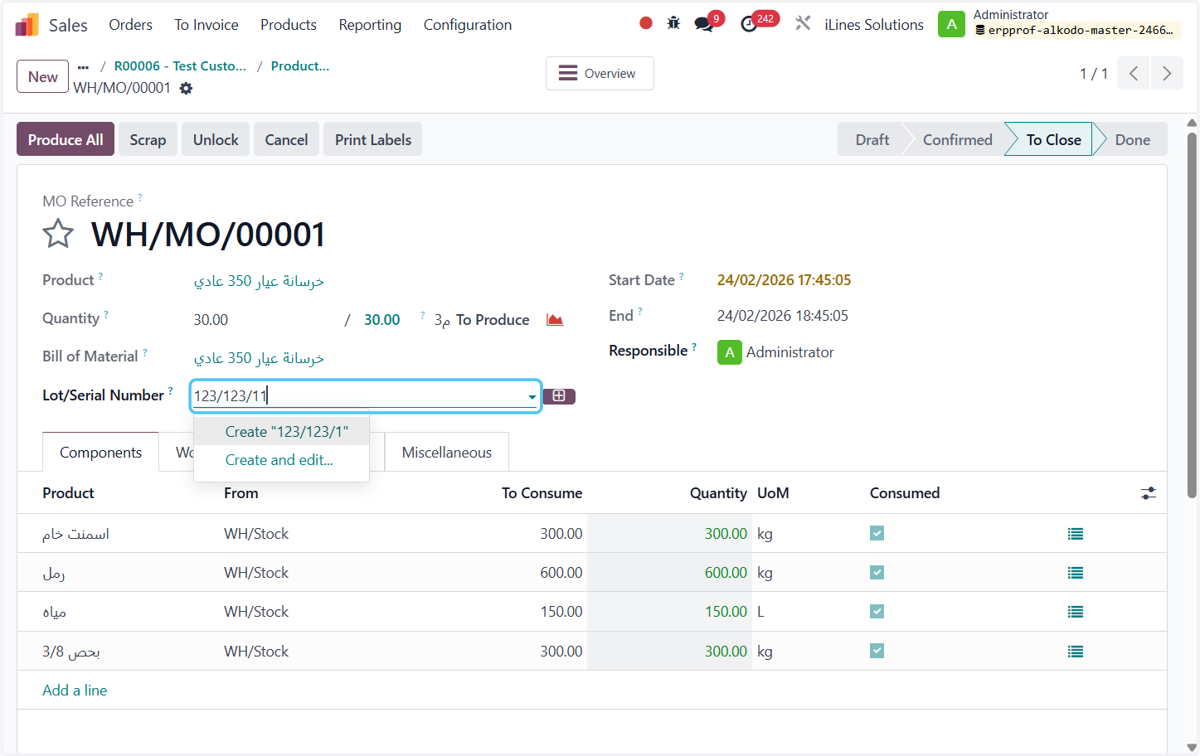Open details list icon for بحص 3/8 row
The width and height of the screenshot is (1200, 756).
[1075, 651]
